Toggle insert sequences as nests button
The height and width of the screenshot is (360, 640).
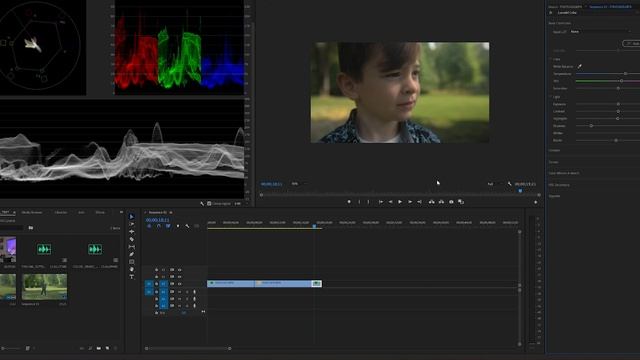[149, 226]
